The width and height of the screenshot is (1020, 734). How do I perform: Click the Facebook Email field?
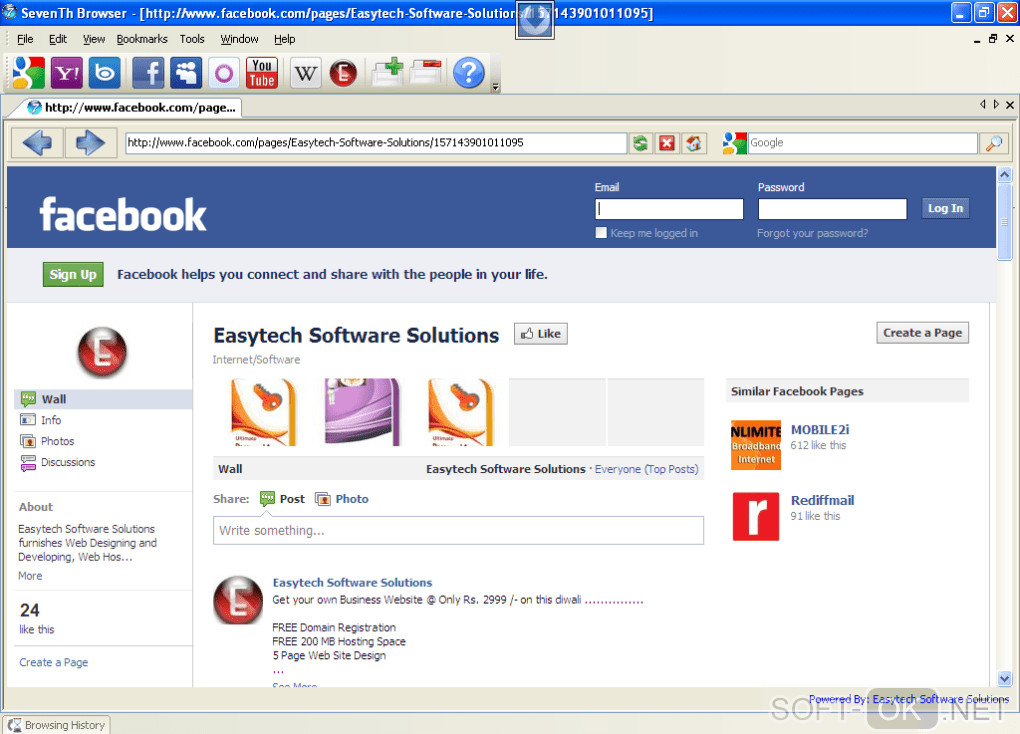669,209
